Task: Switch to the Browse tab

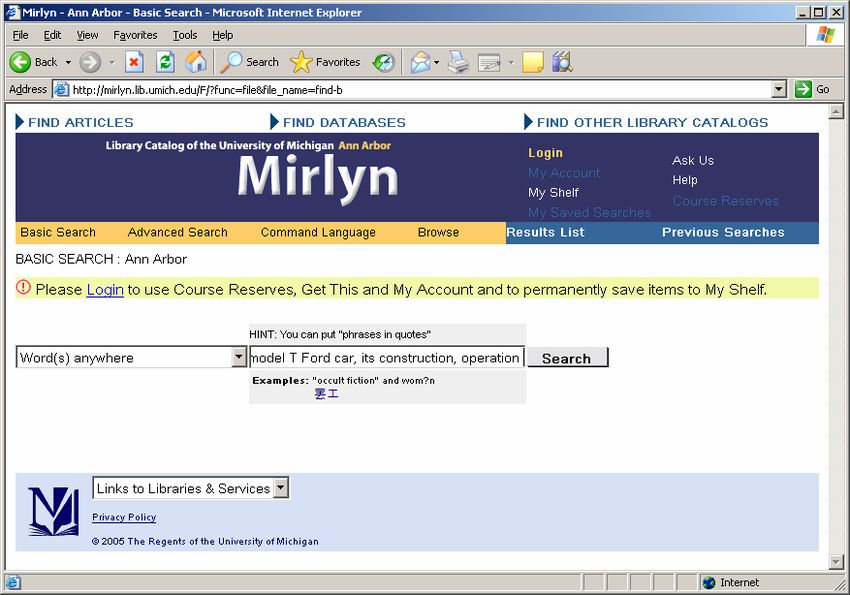Action: pos(438,232)
